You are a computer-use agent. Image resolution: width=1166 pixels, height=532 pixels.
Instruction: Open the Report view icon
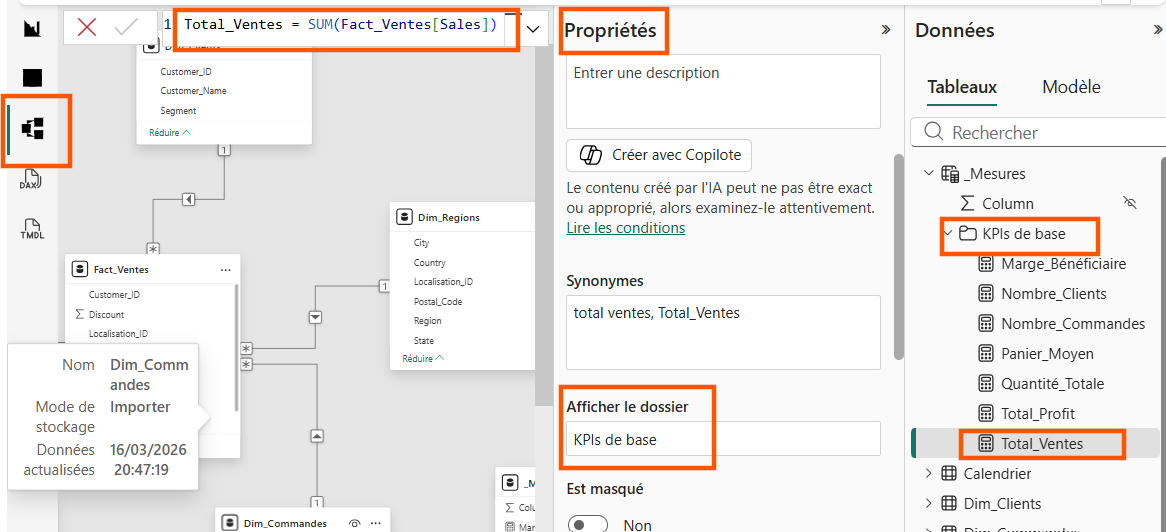[32, 29]
